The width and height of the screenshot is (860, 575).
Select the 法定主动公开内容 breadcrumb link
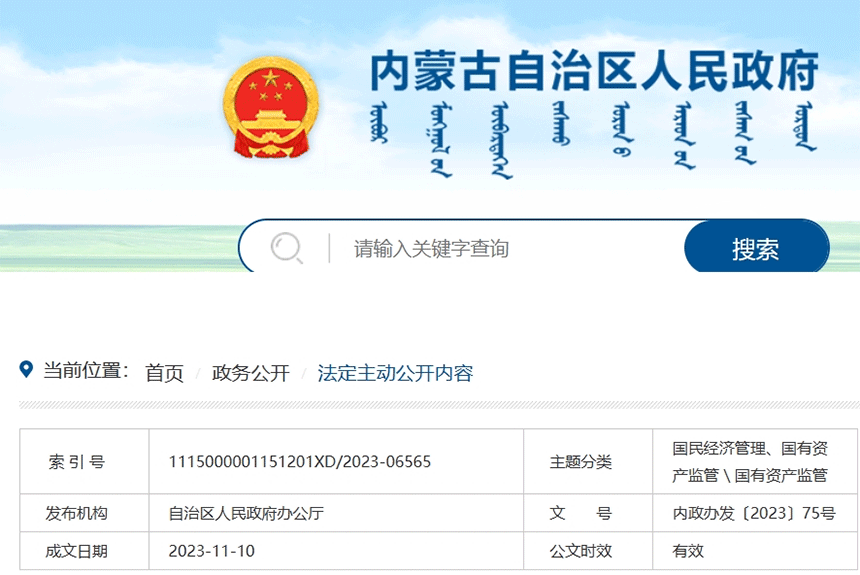click(x=395, y=373)
